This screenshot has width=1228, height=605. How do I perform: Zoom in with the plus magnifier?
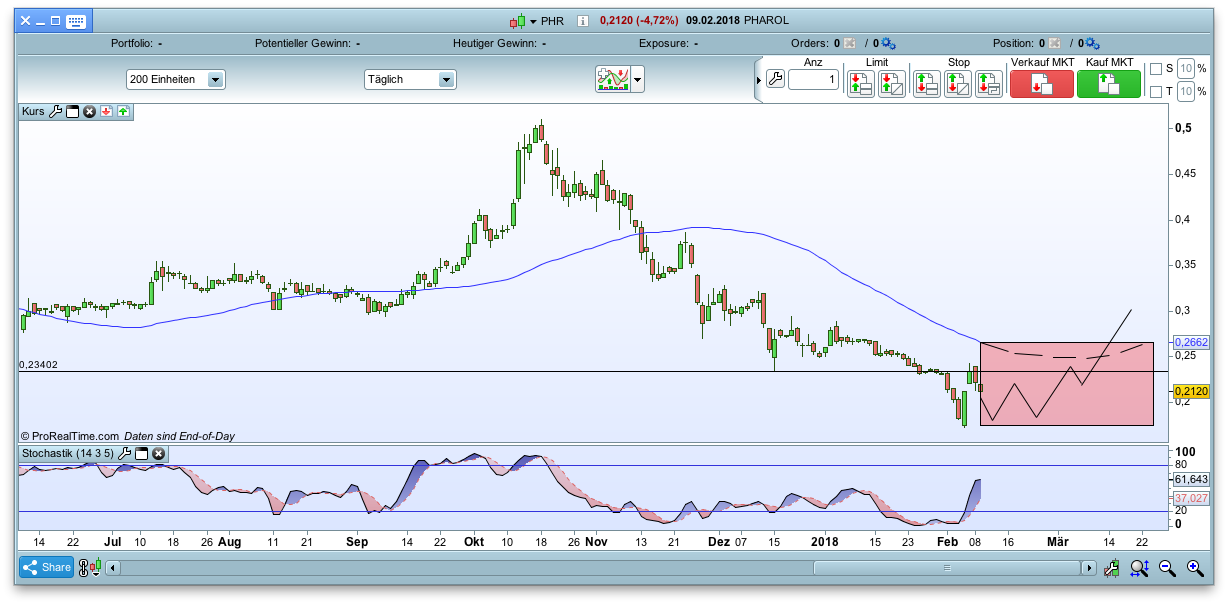pyautogui.click(x=1194, y=568)
